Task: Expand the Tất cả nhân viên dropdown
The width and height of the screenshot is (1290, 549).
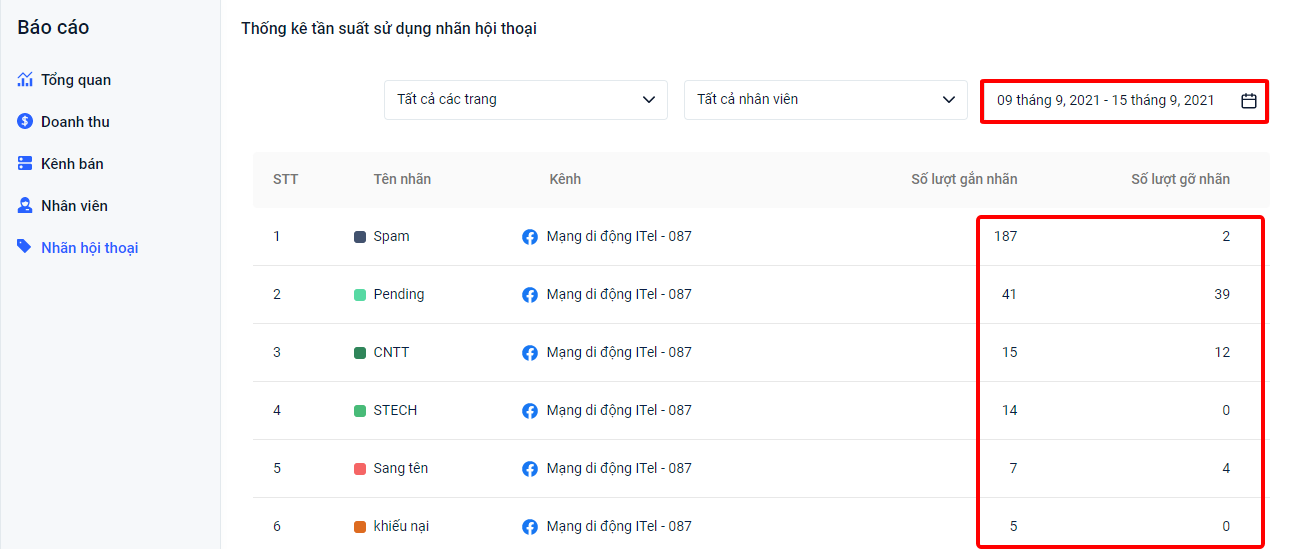Action: [825, 100]
